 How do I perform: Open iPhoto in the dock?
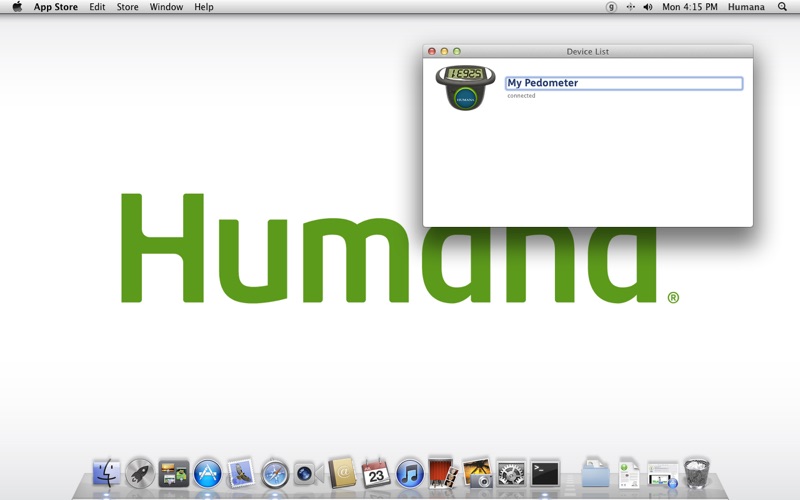(x=477, y=473)
